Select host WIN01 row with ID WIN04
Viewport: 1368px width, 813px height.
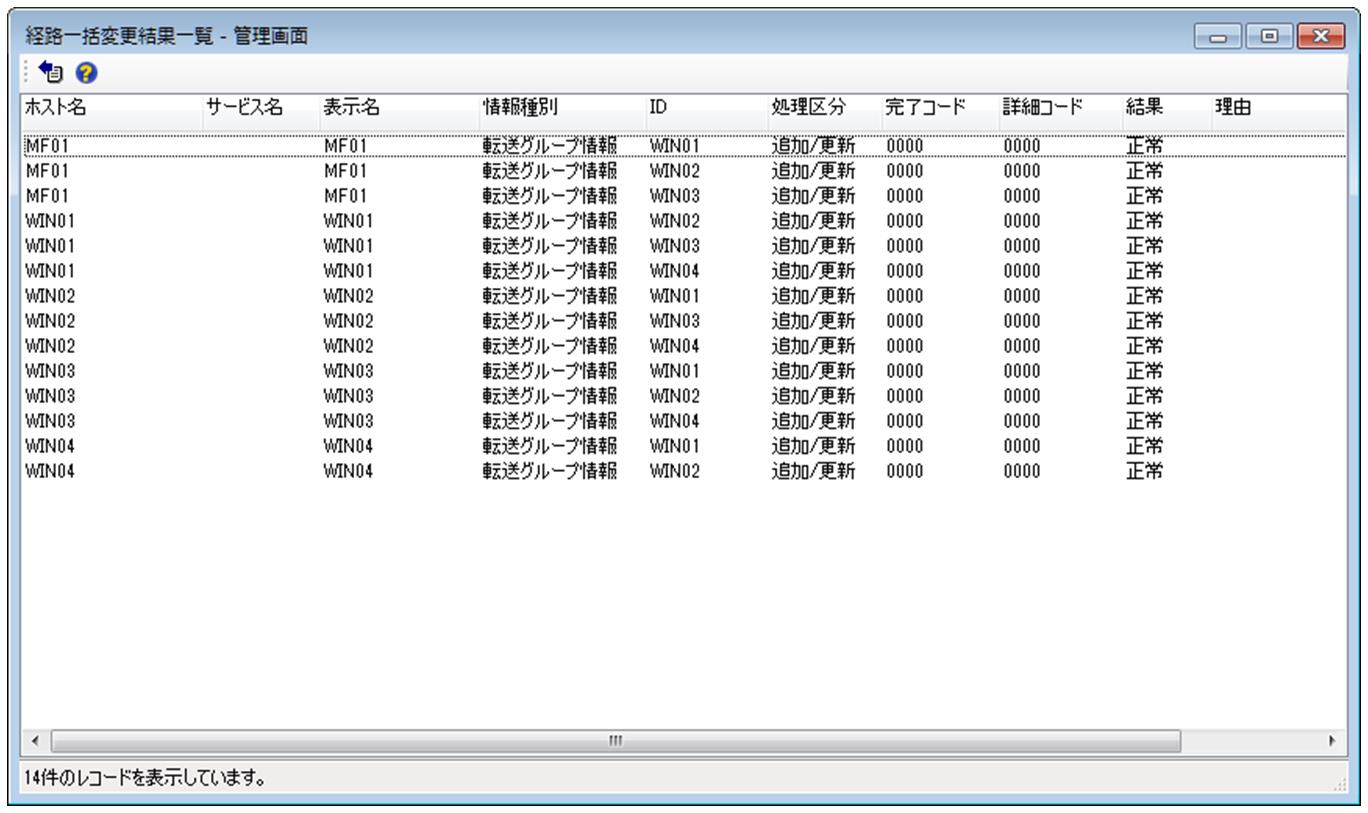684,271
